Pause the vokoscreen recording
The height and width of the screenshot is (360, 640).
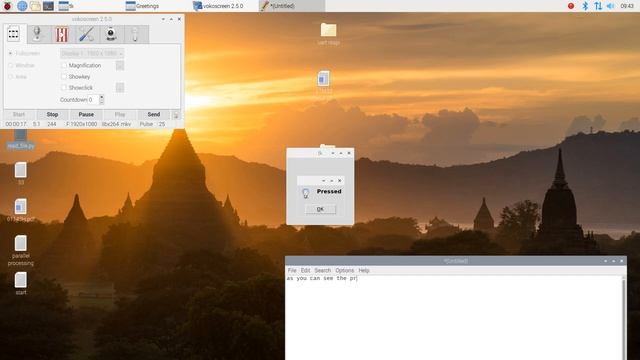pos(86,115)
